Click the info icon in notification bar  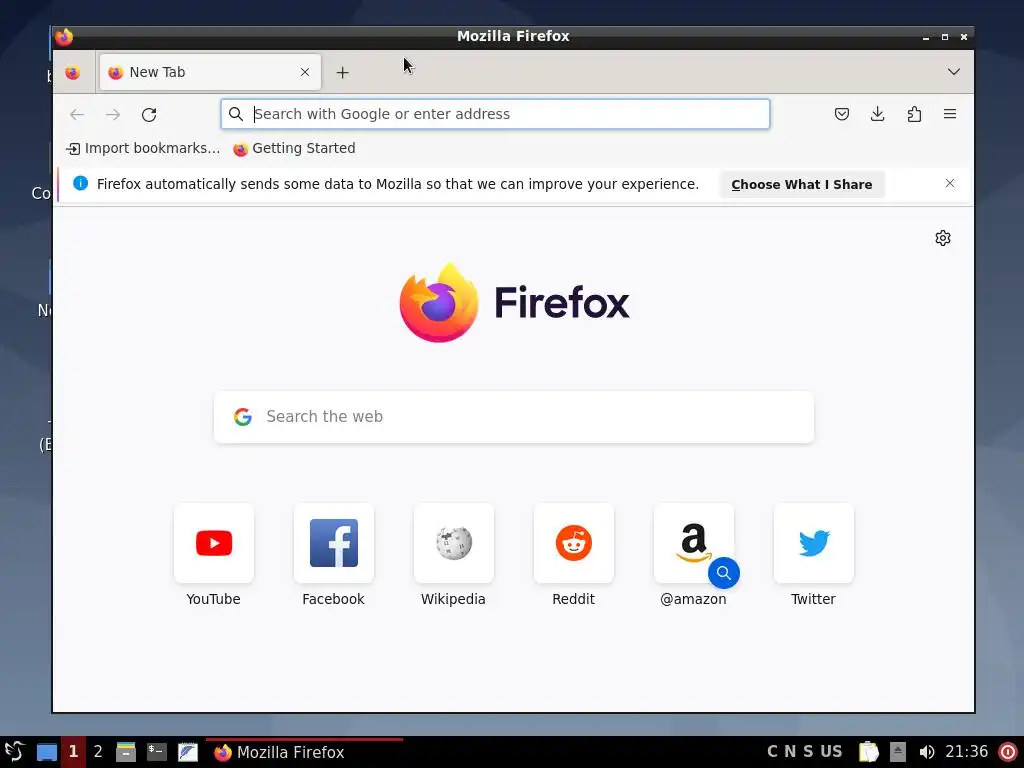80,183
